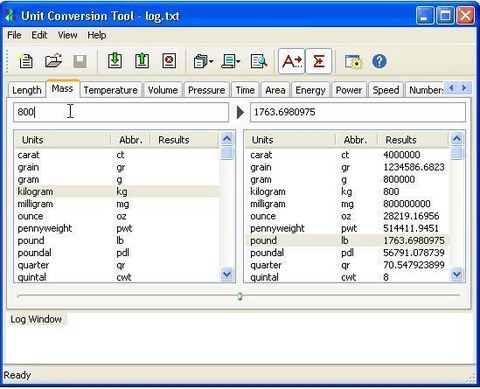Maximize the Unit Conversion Tool window
480x389 pixels.
pos(445,16)
